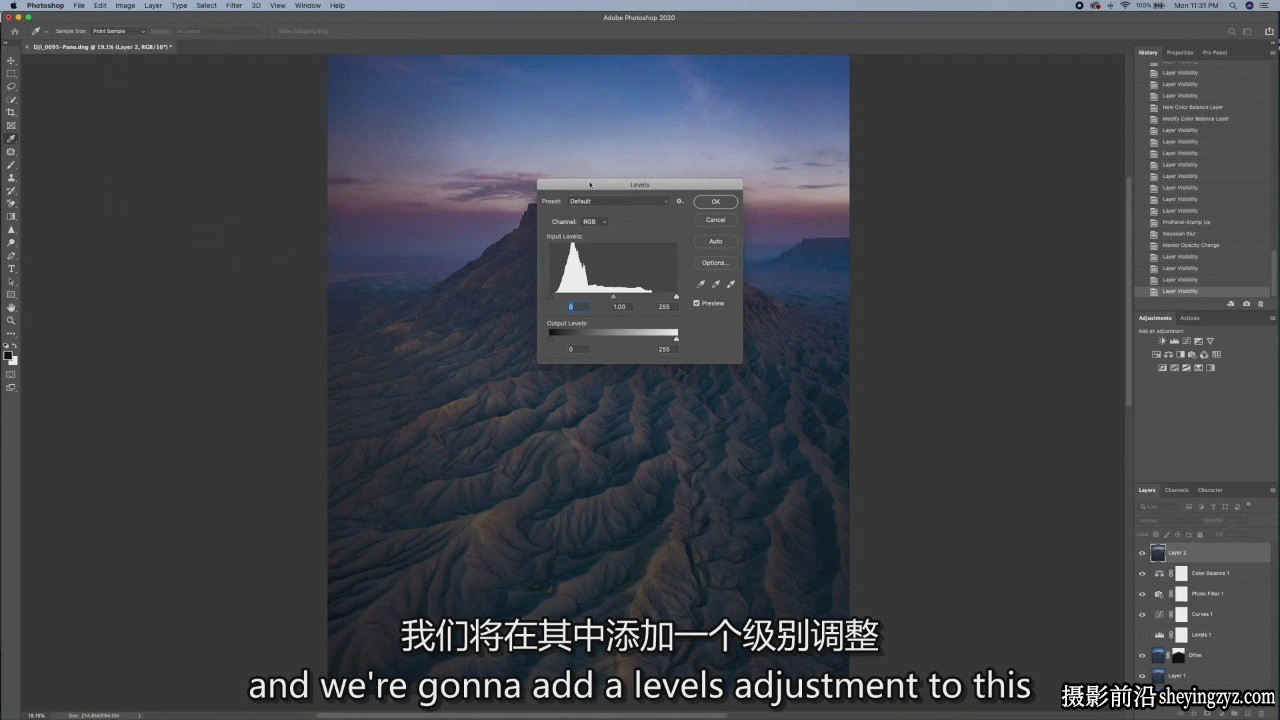Select the Crop tool

click(11, 113)
